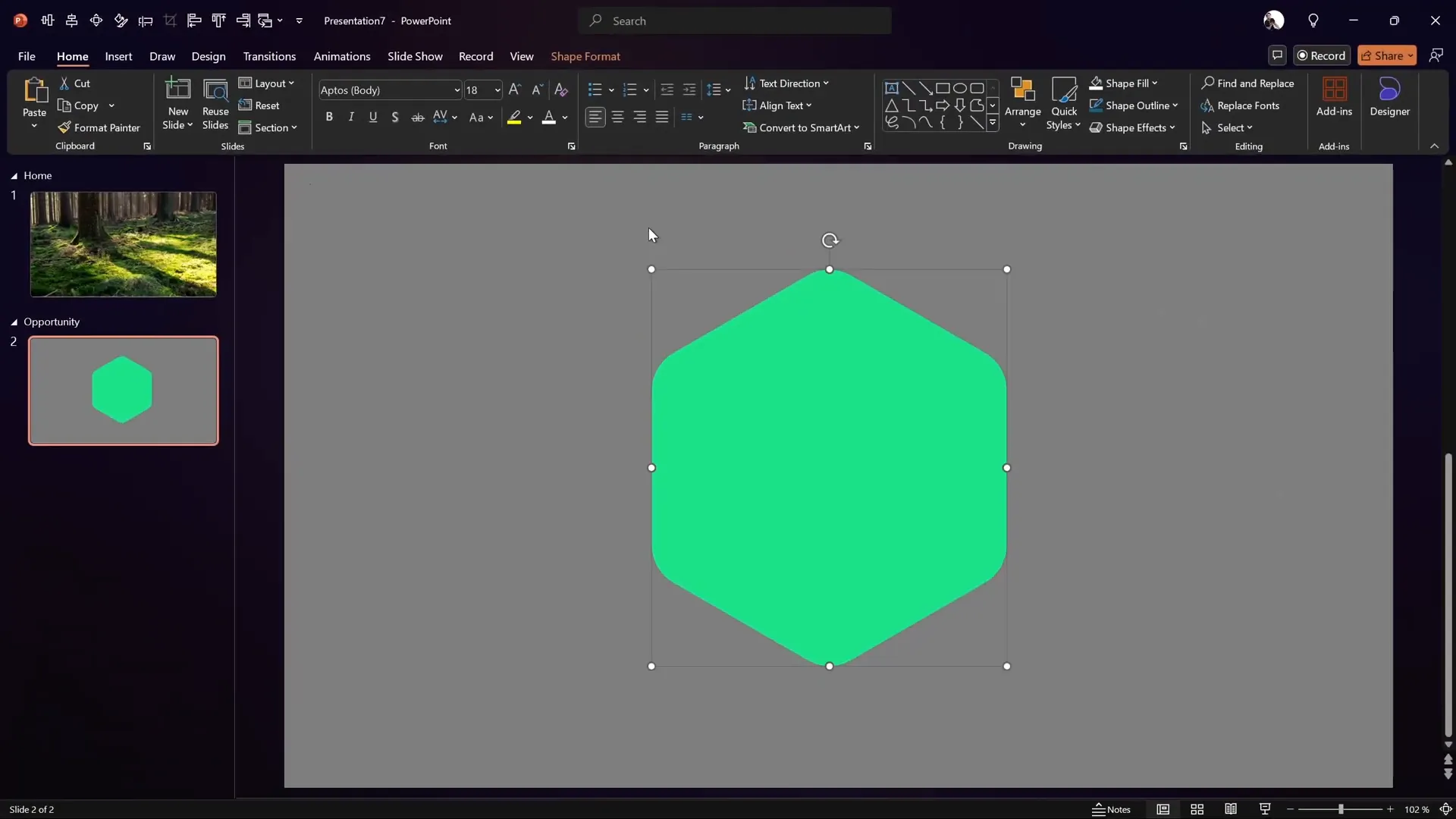Toggle italic formatting
Screen dimensions: 1456x819
(x=351, y=117)
